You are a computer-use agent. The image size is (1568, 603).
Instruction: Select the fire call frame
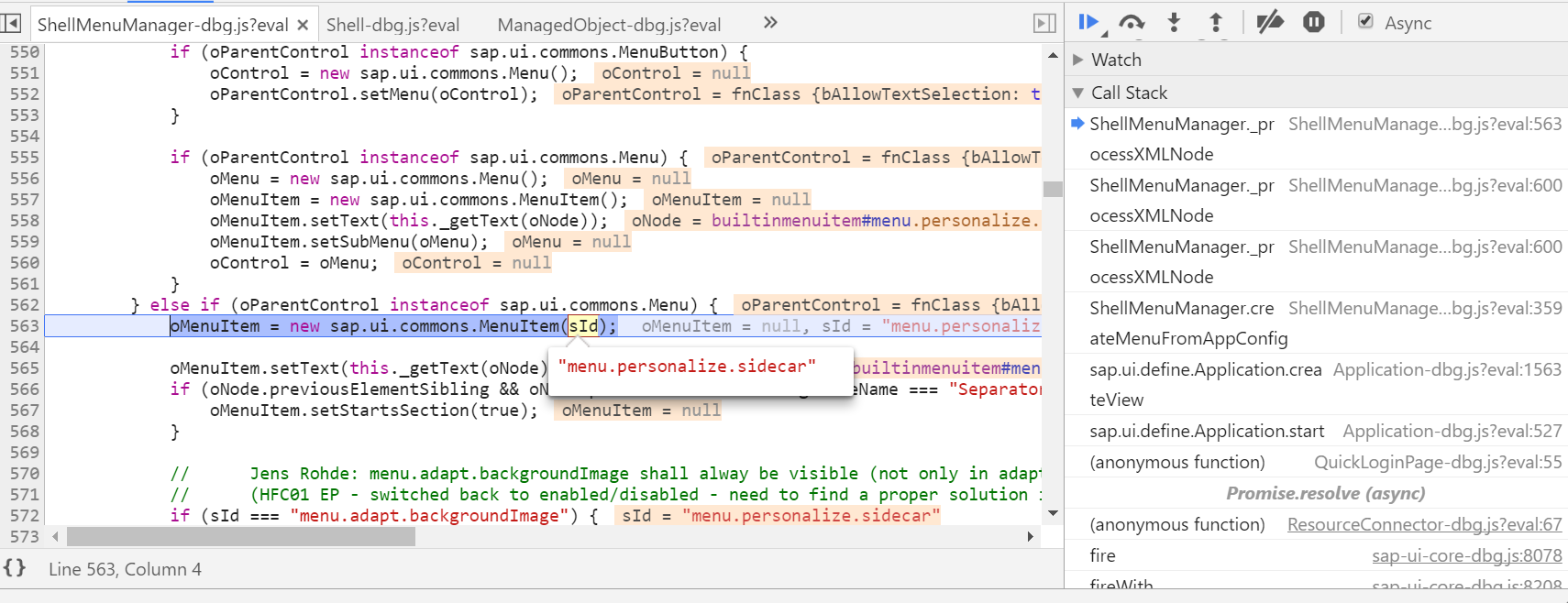pos(1317,555)
